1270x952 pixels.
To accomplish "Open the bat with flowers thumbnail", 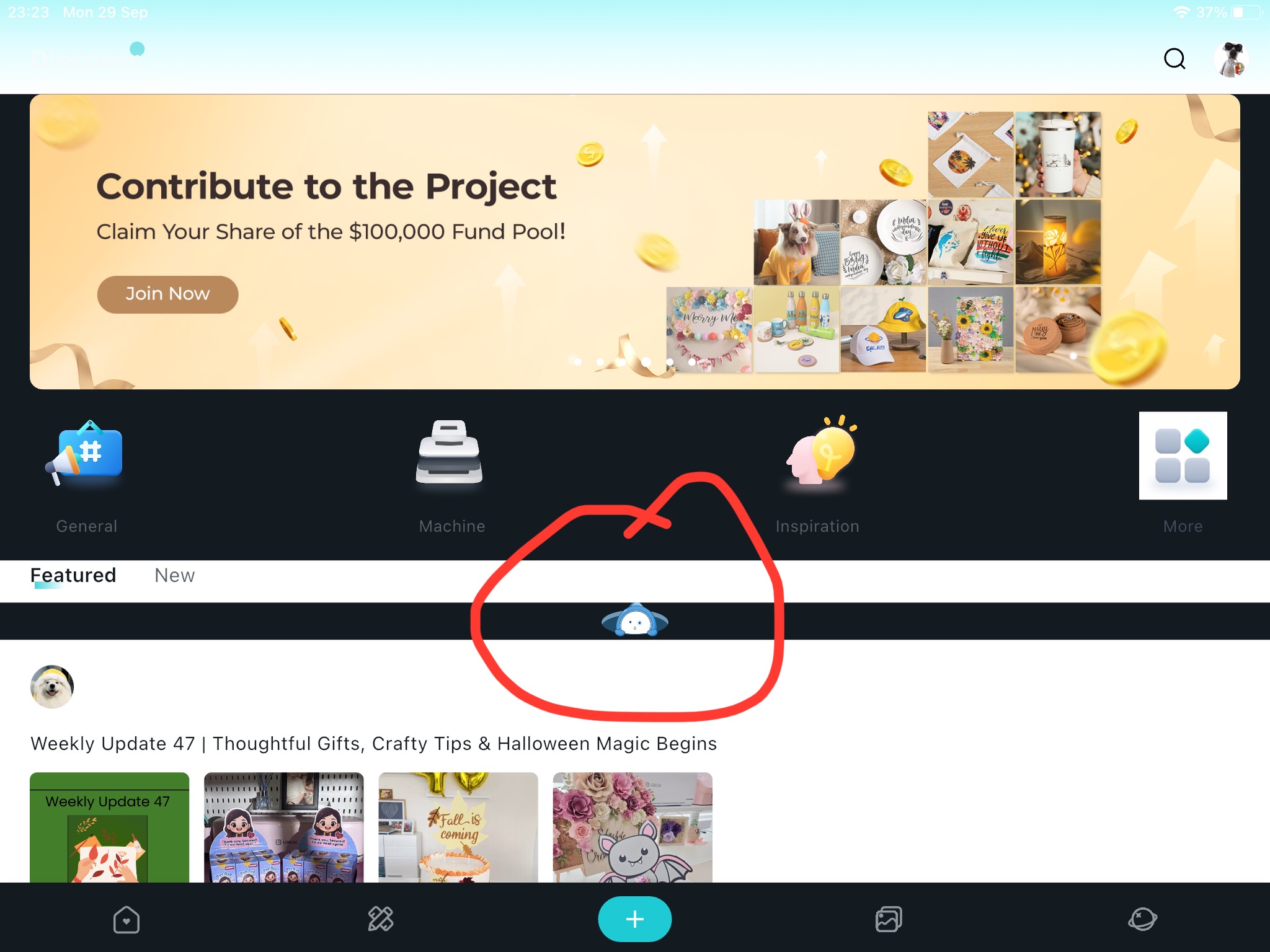I will pos(633,827).
